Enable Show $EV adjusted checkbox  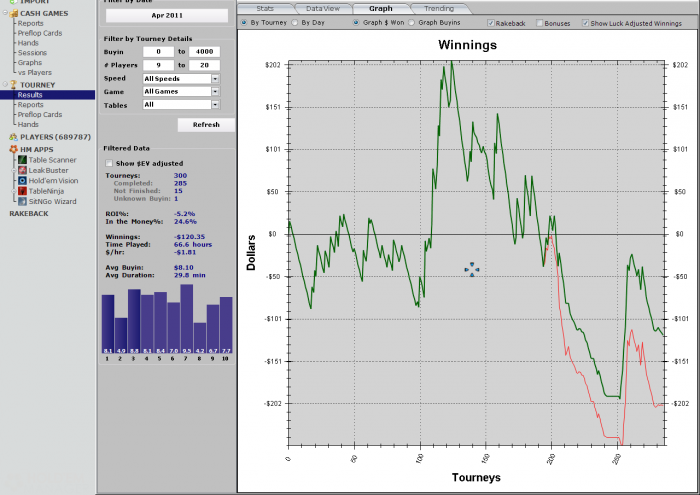(108, 163)
